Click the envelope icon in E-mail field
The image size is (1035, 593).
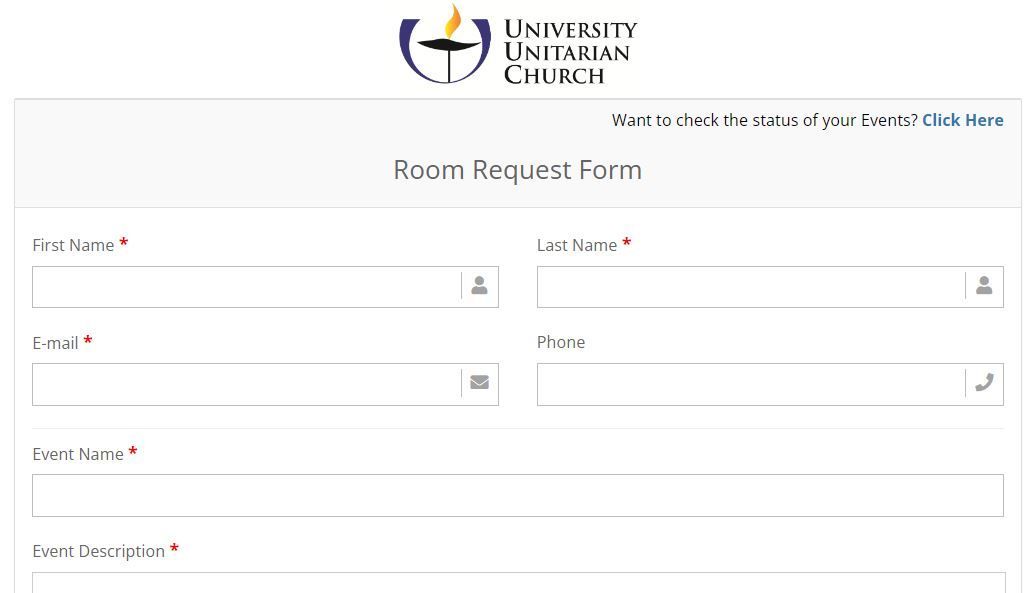point(479,382)
